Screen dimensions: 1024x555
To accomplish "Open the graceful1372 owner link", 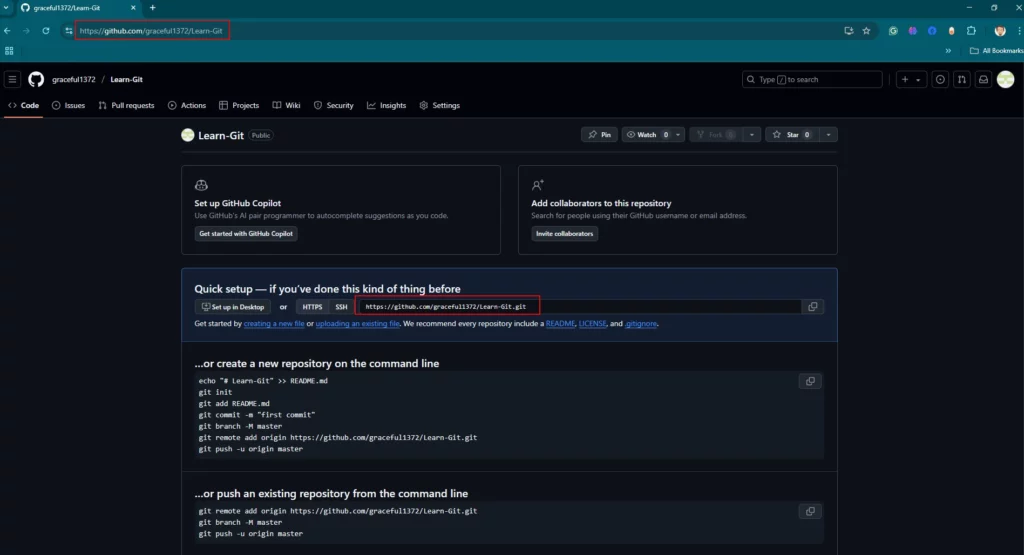I will [74, 80].
